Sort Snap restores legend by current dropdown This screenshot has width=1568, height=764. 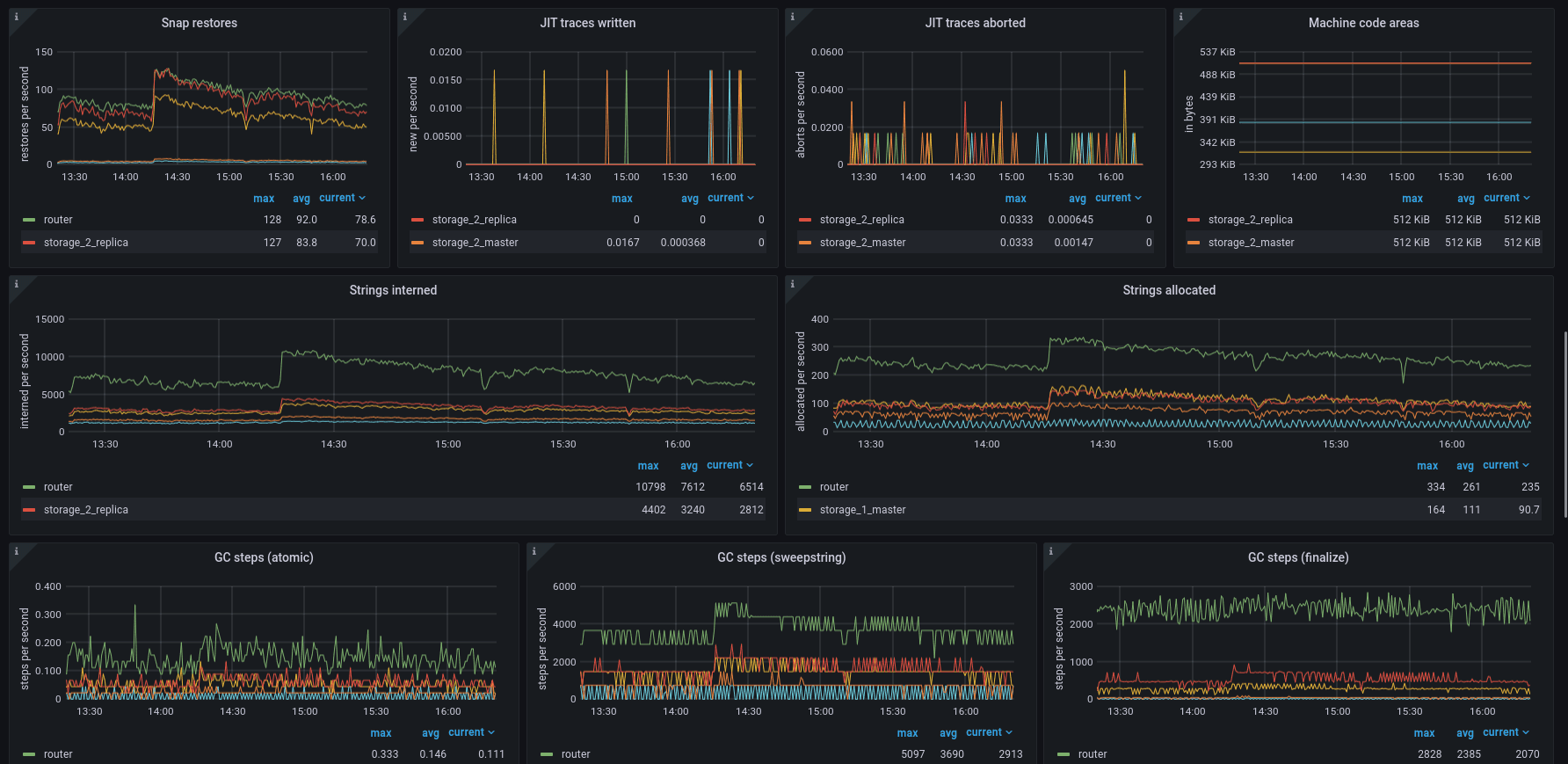[x=342, y=198]
